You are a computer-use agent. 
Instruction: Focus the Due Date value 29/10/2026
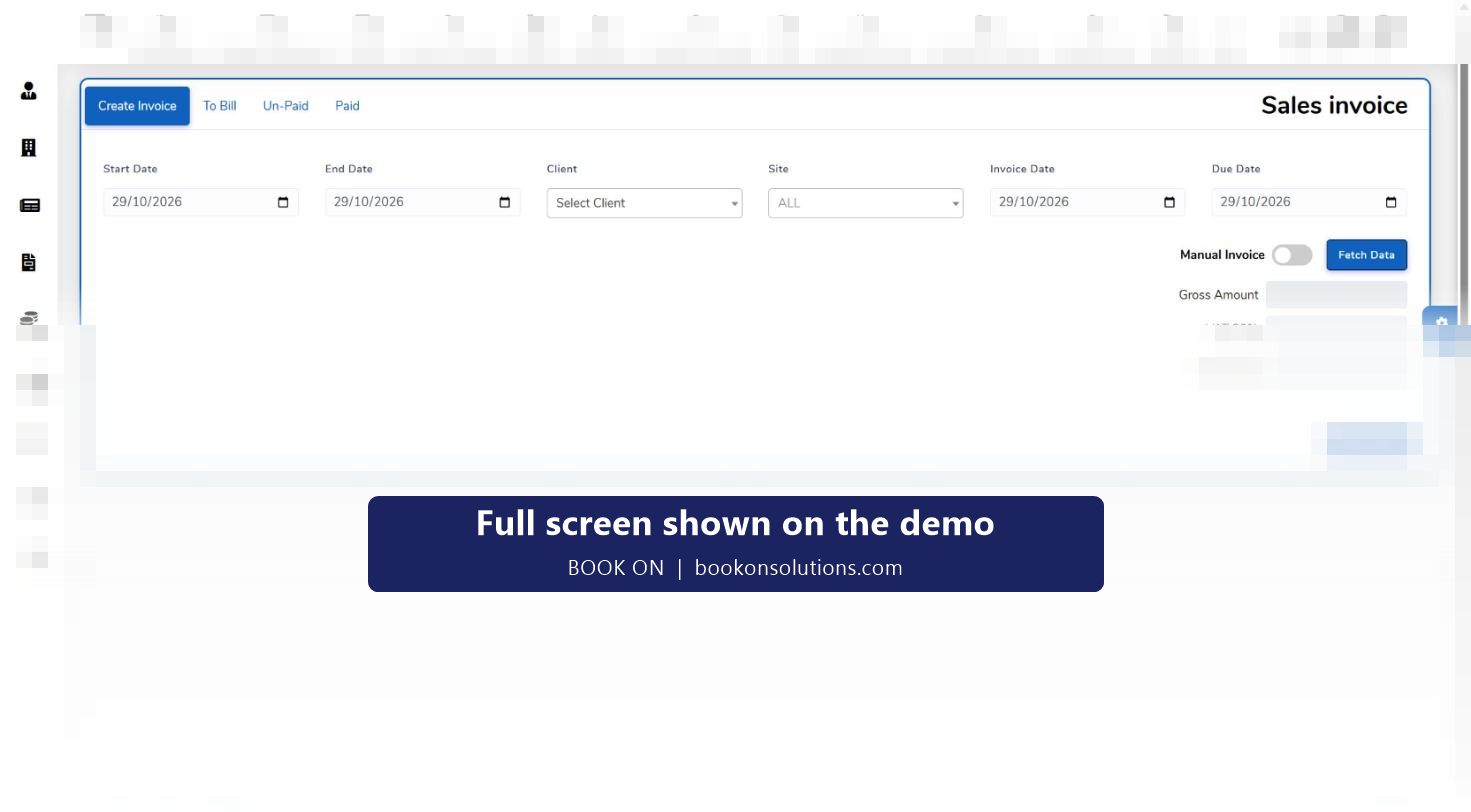pyautogui.click(x=1256, y=202)
